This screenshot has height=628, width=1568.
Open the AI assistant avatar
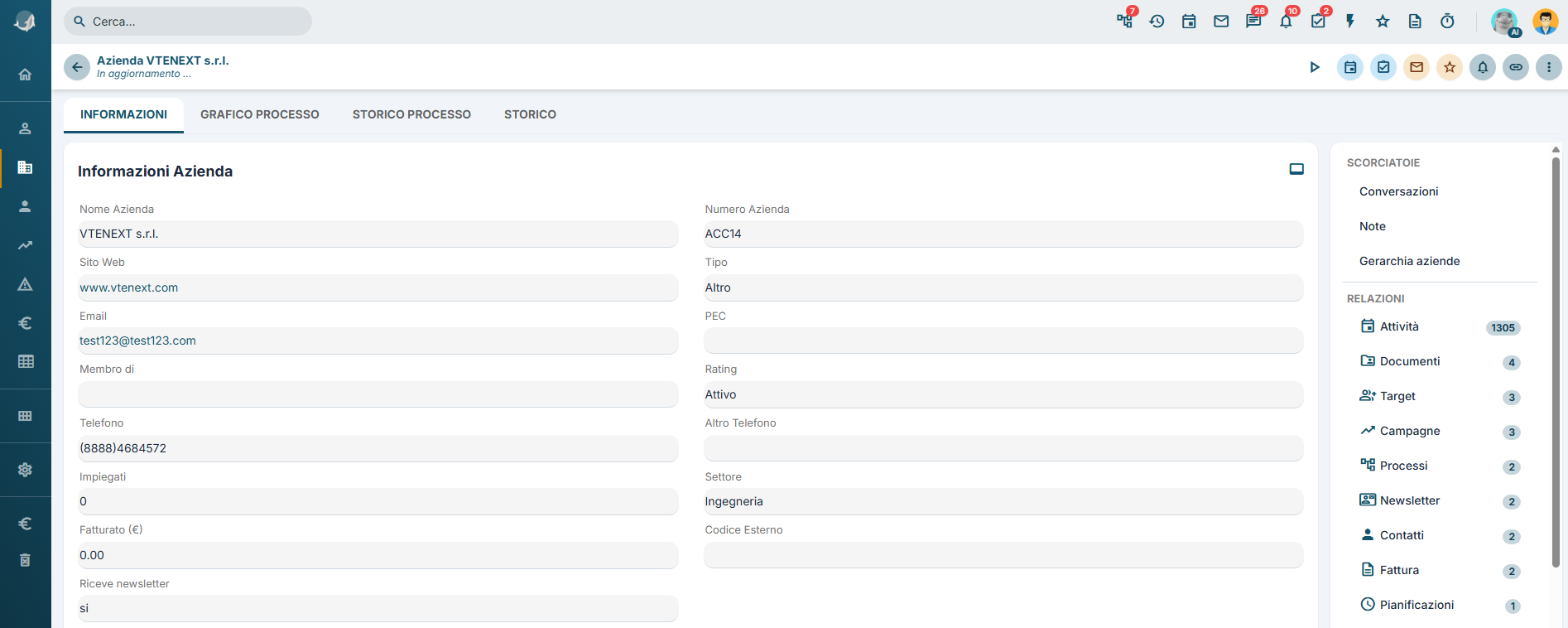tap(1505, 22)
